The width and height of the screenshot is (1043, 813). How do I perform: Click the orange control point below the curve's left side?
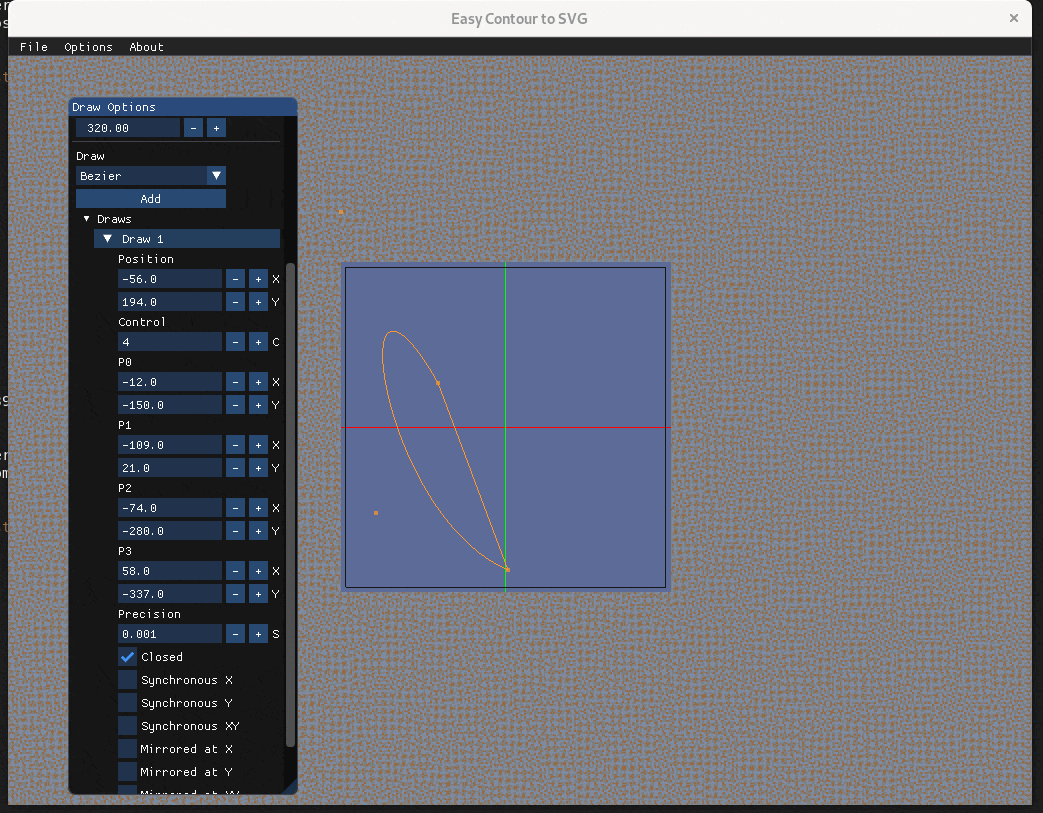coord(376,513)
